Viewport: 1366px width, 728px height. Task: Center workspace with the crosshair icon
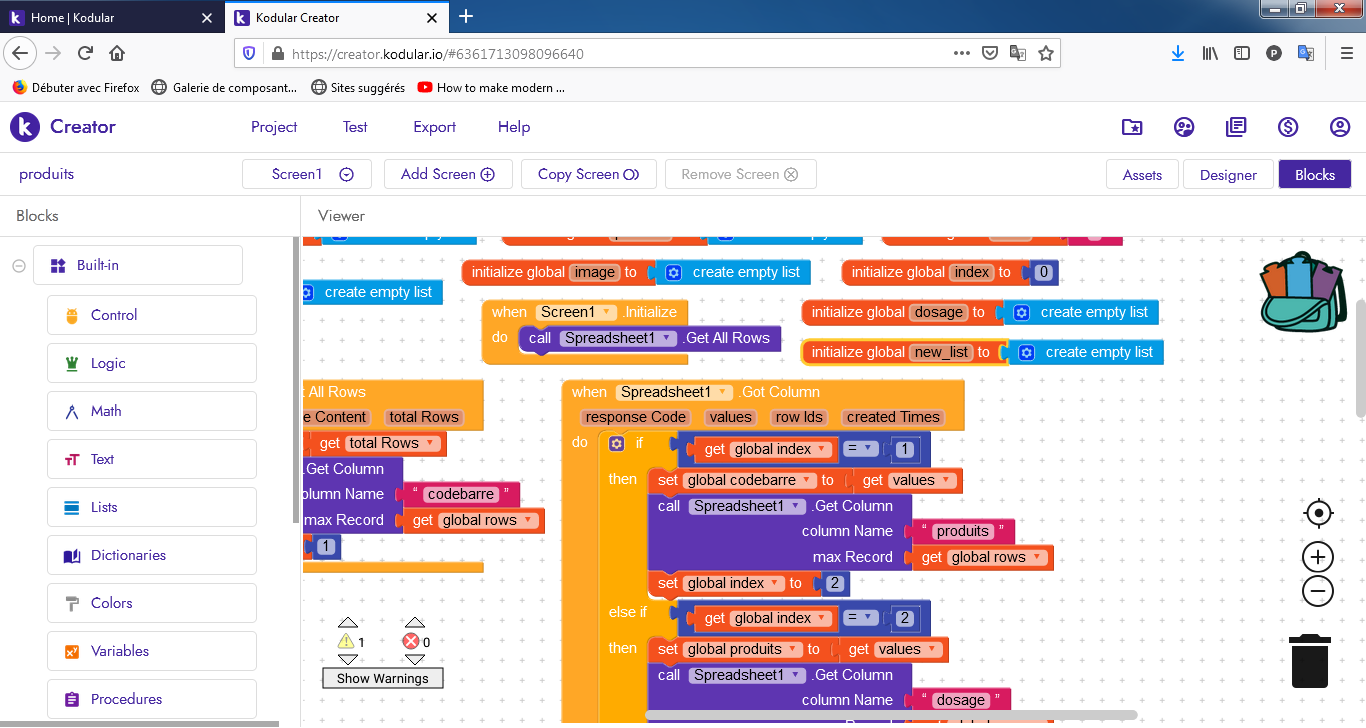(x=1318, y=514)
